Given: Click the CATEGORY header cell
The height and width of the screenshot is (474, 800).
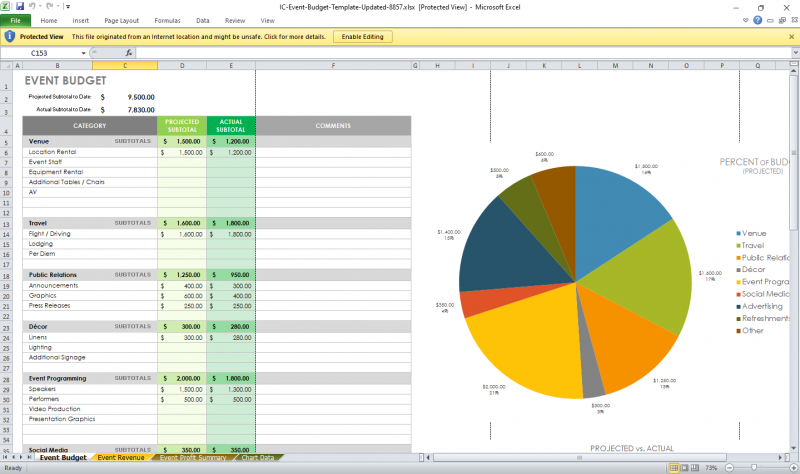Looking at the screenshot, I should pos(90,126).
